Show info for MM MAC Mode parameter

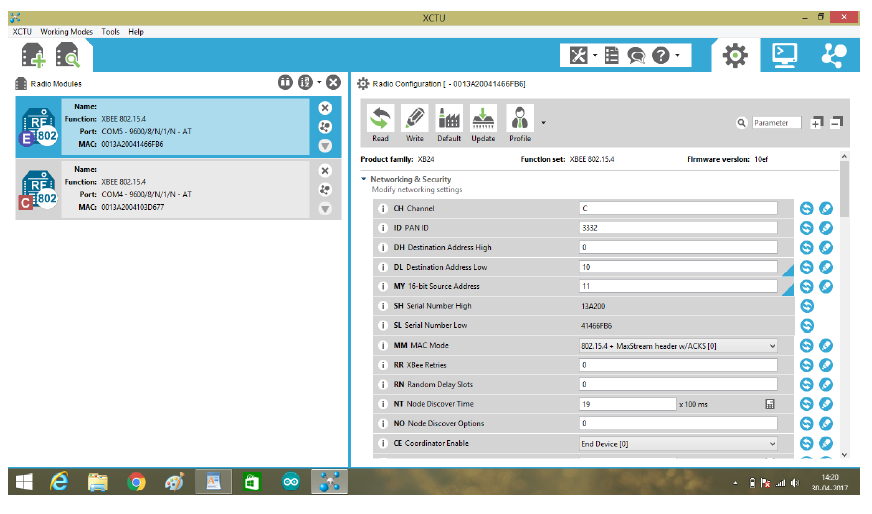pos(383,345)
